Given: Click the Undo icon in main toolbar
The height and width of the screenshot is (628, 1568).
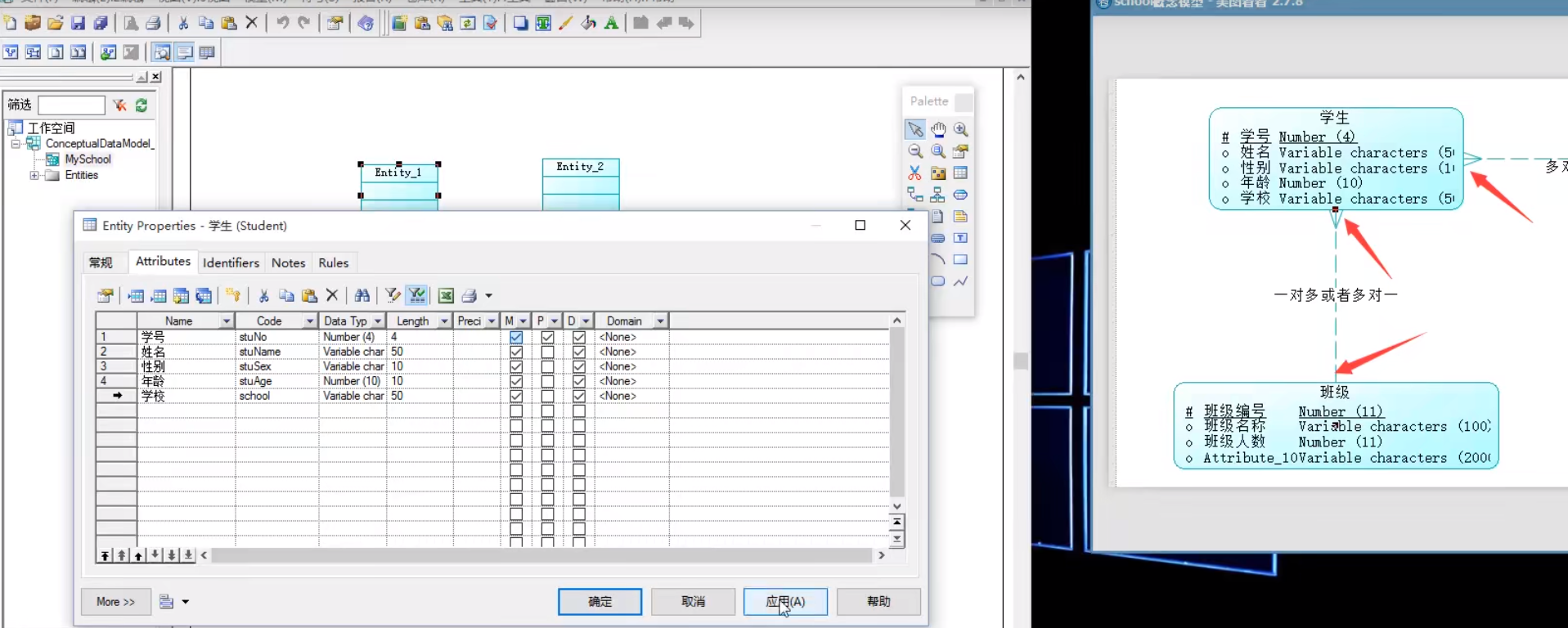Looking at the screenshot, I should pyautogui.click(x=282, y=23).
